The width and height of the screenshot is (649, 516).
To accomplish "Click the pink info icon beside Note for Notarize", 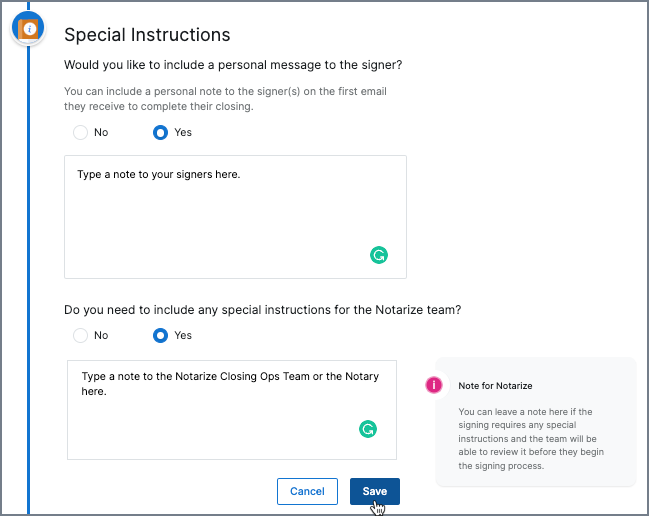I will [x=434, y=385].
